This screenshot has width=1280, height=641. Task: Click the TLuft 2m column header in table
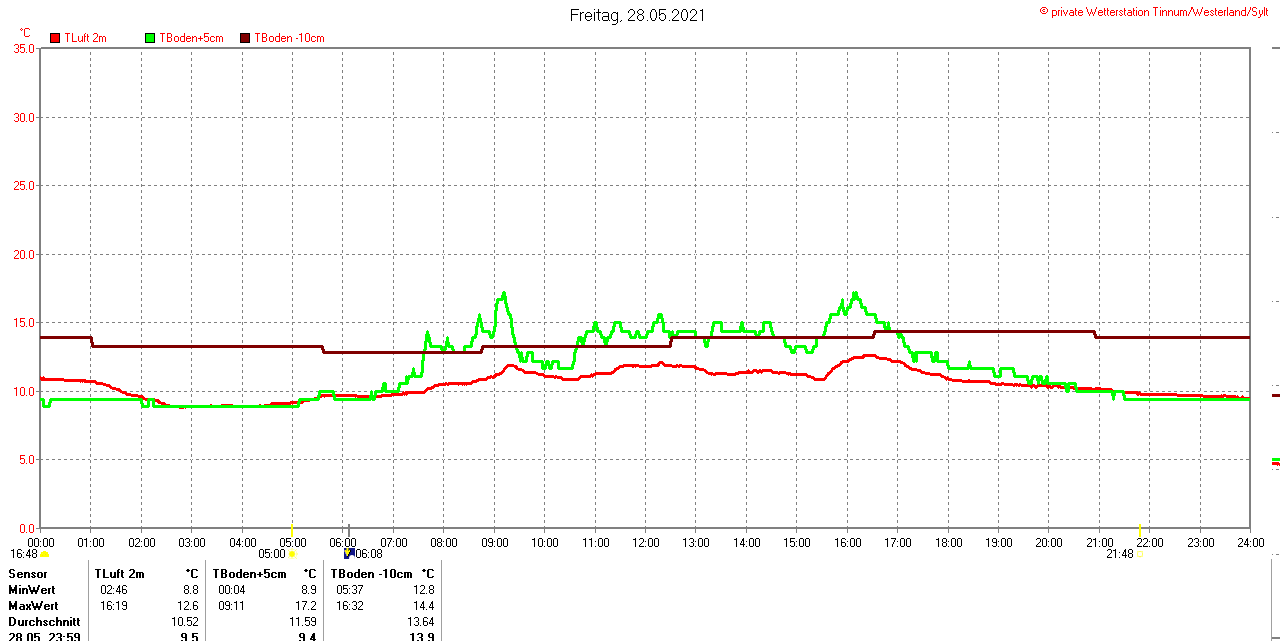[120, 574]
